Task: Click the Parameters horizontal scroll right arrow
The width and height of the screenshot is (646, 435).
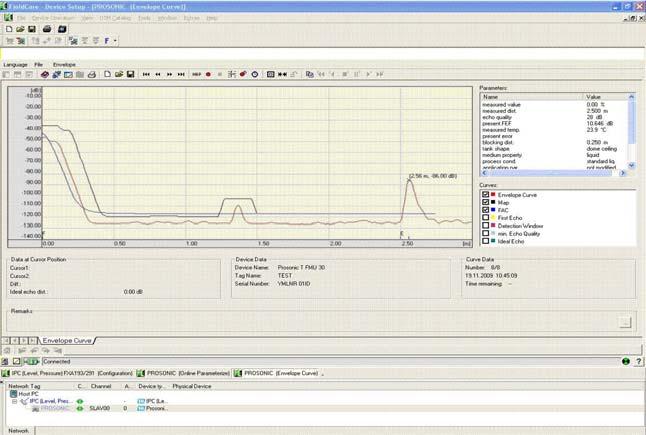Action: pyautogui.click(x=623, y=173)
